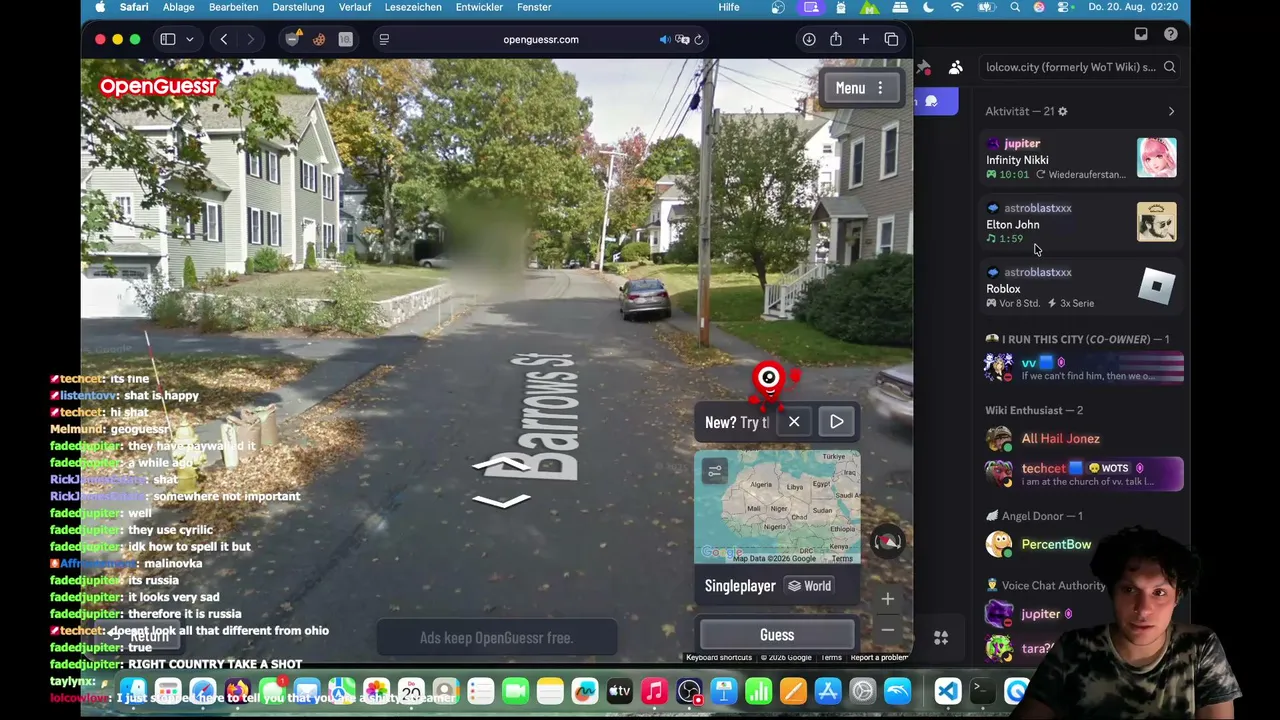Open the Apple menu
Screen dimensions: 1280x720
click(100, 7)
